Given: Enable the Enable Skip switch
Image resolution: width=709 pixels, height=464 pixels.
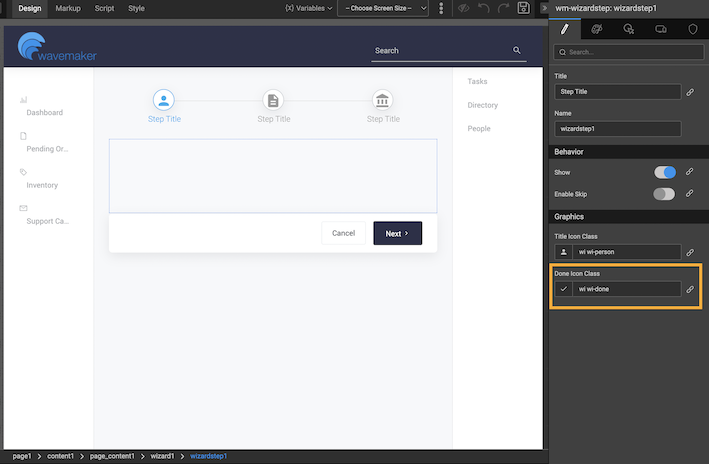Looking at the screenshot, I should tap(664, 194).
